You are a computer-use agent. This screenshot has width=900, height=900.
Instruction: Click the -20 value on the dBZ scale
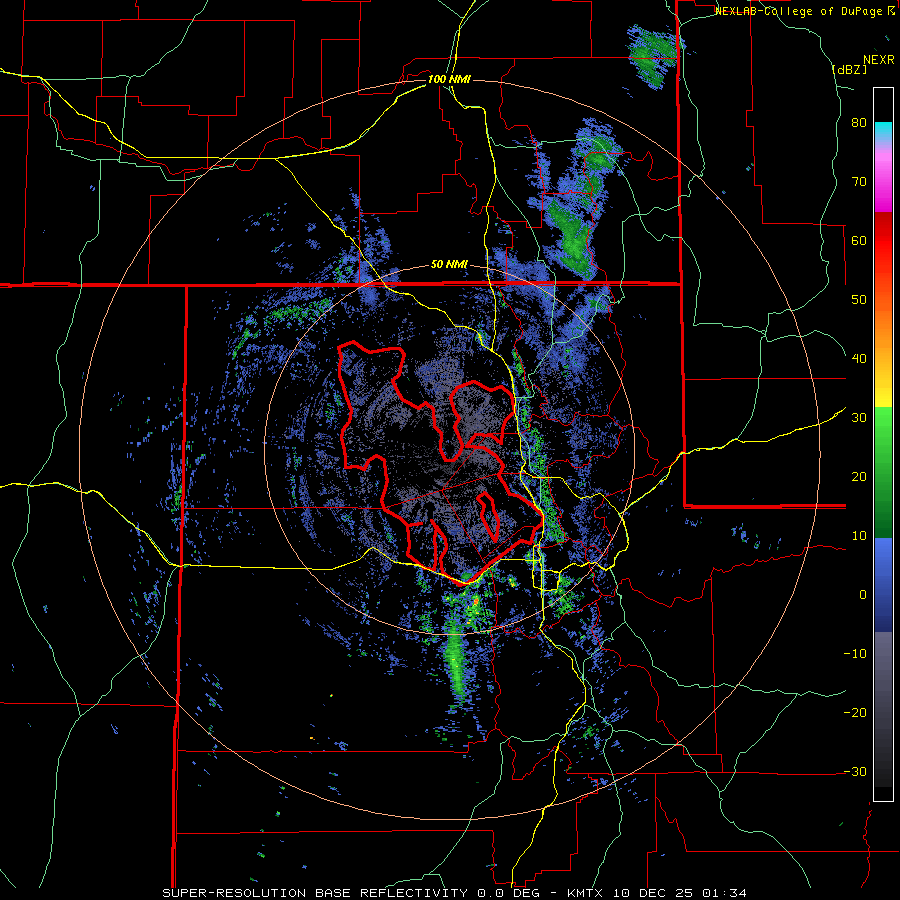click(x=855, y=713)
